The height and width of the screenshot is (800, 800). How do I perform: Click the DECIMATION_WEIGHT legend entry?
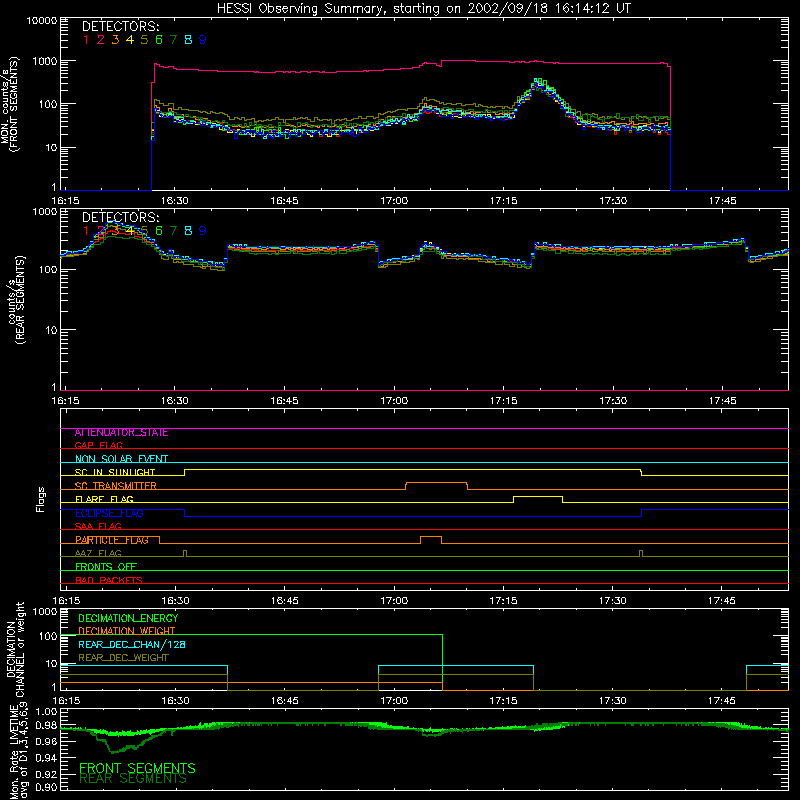(127, 631)
